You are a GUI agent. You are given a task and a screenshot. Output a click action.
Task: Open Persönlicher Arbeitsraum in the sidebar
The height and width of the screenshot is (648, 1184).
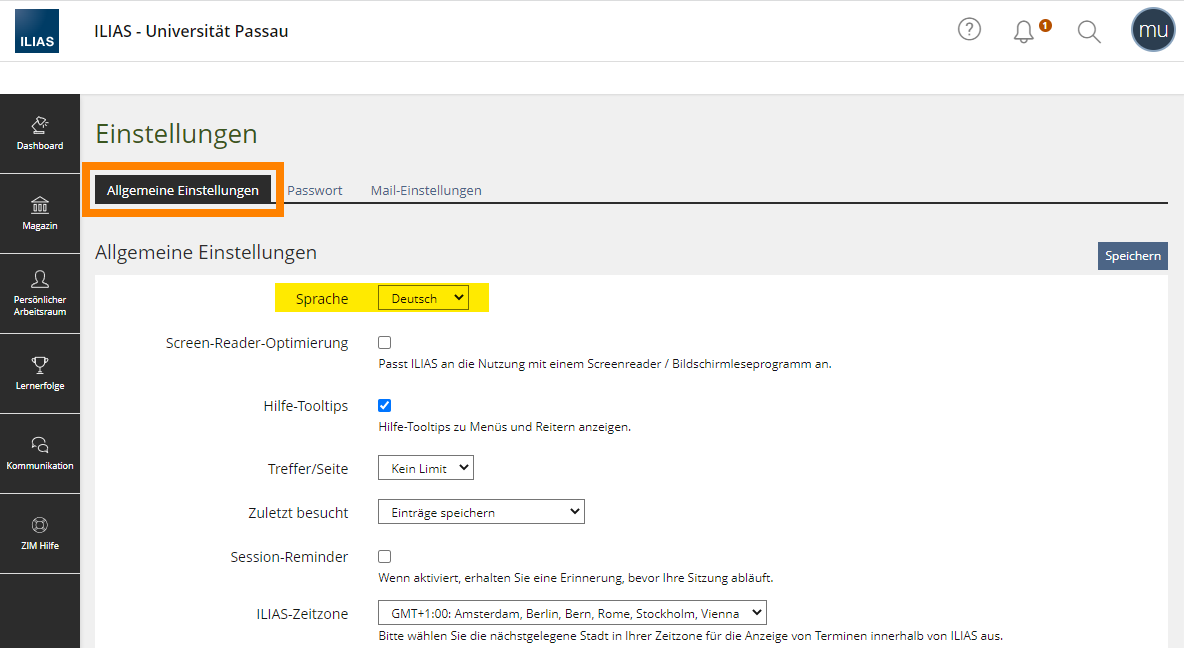click(x=40, y=294)
